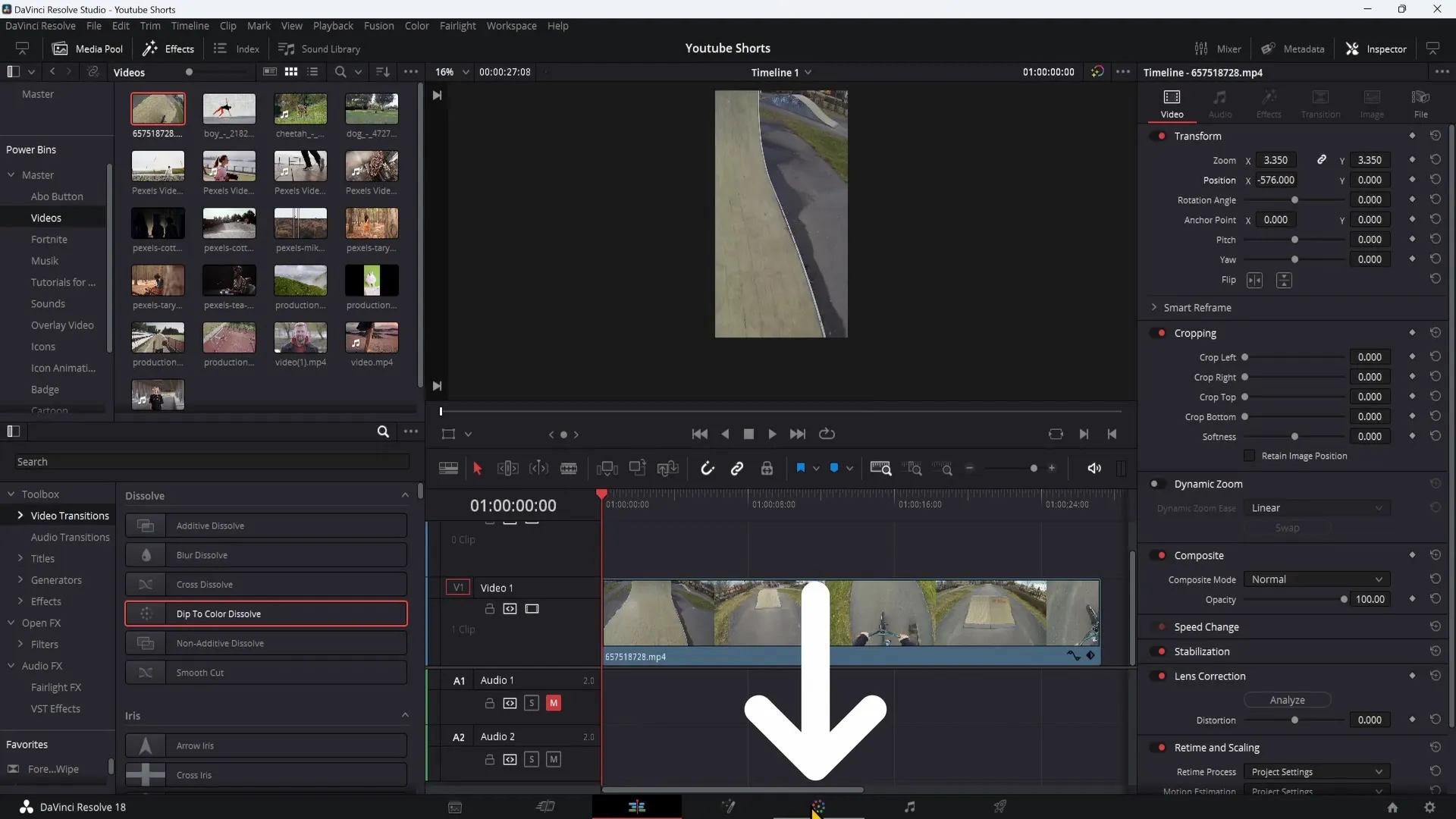The width and height of the screenshot is (1456, 819).
Task: Open the Color menu in menu bar
Action: (x=416, y=25)
